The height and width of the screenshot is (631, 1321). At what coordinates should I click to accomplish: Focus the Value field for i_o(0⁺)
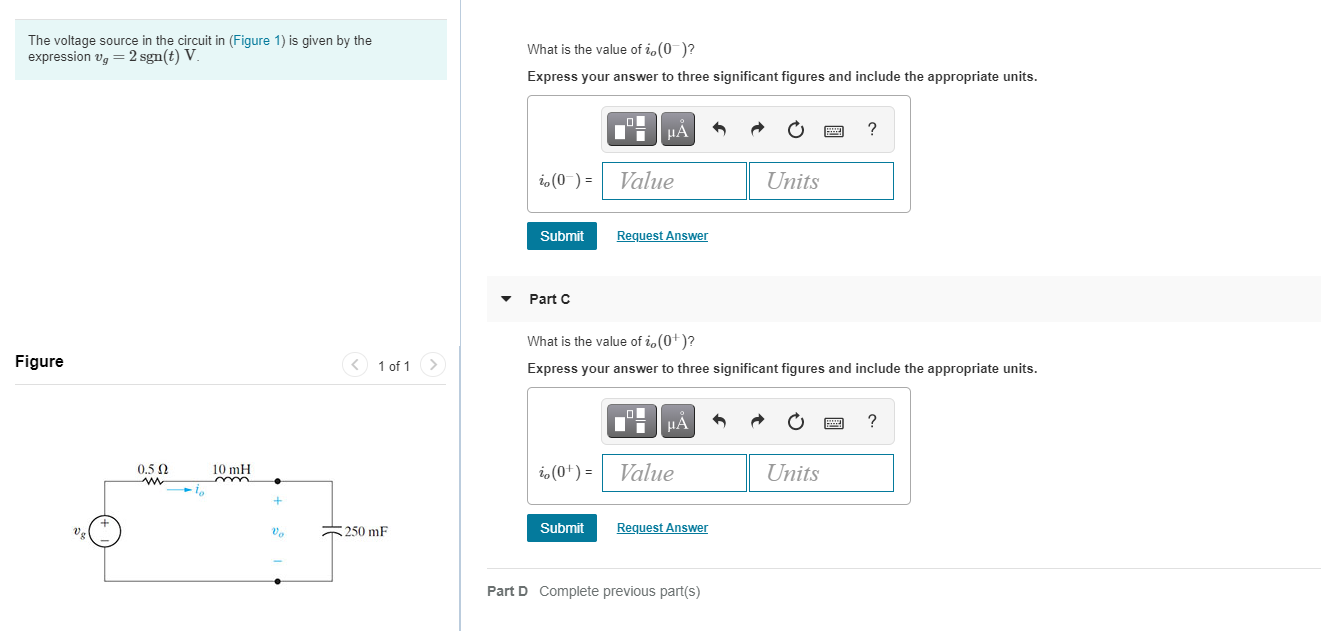tap(674, 473)
